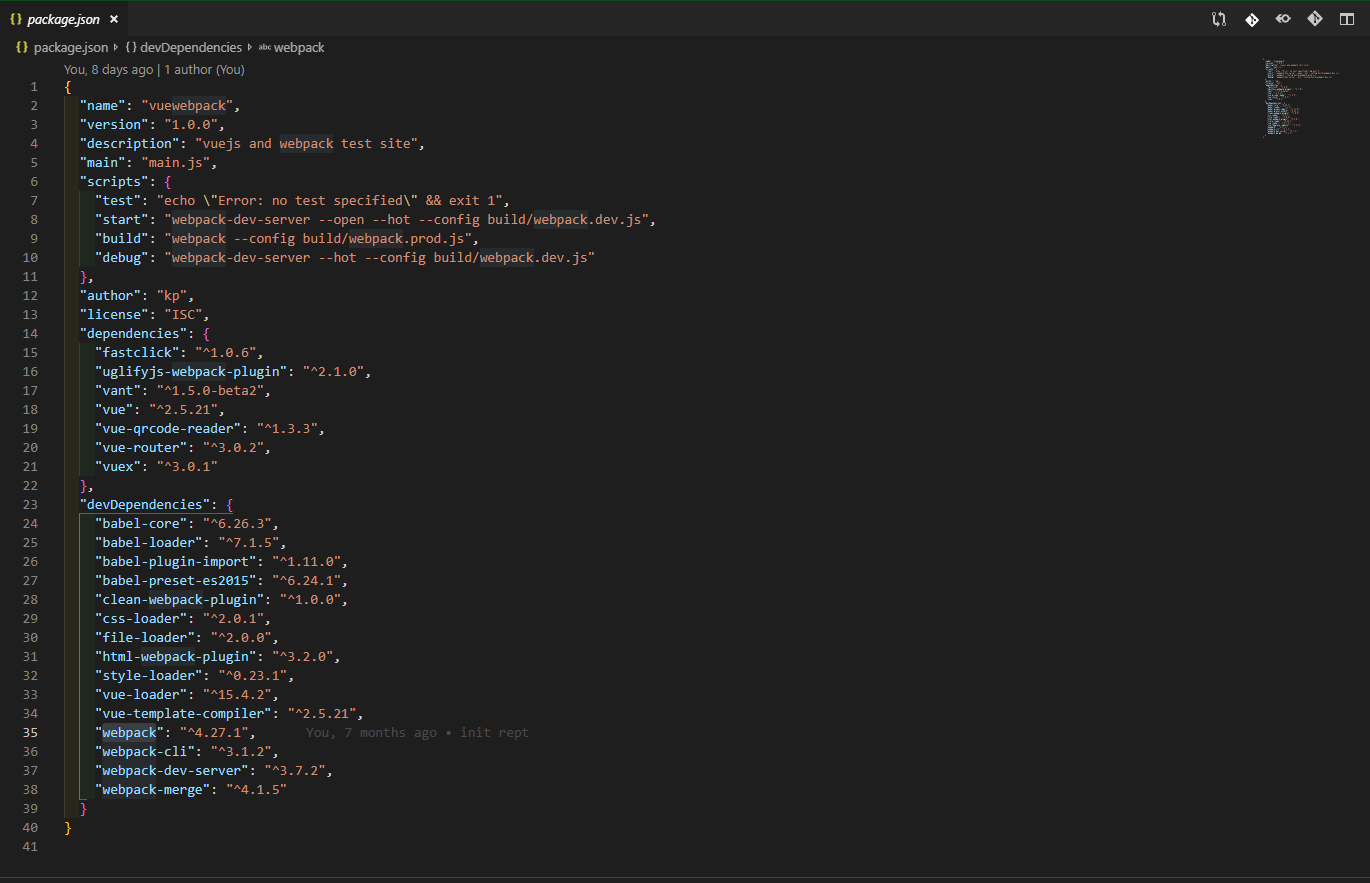
Task: Click the "babel-preset-es2015" entry
Action: coord(176,581)
